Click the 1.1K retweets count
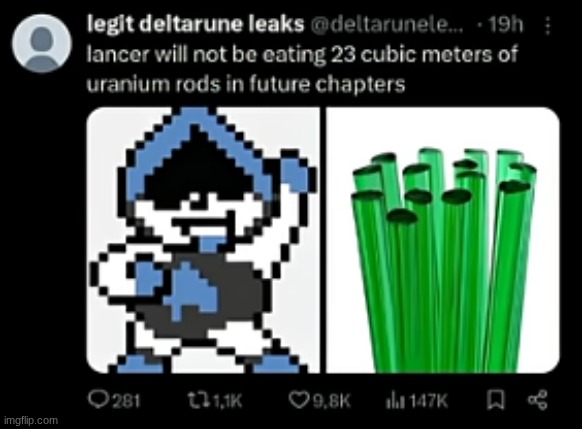582x429 pixels. coord(227,401)
